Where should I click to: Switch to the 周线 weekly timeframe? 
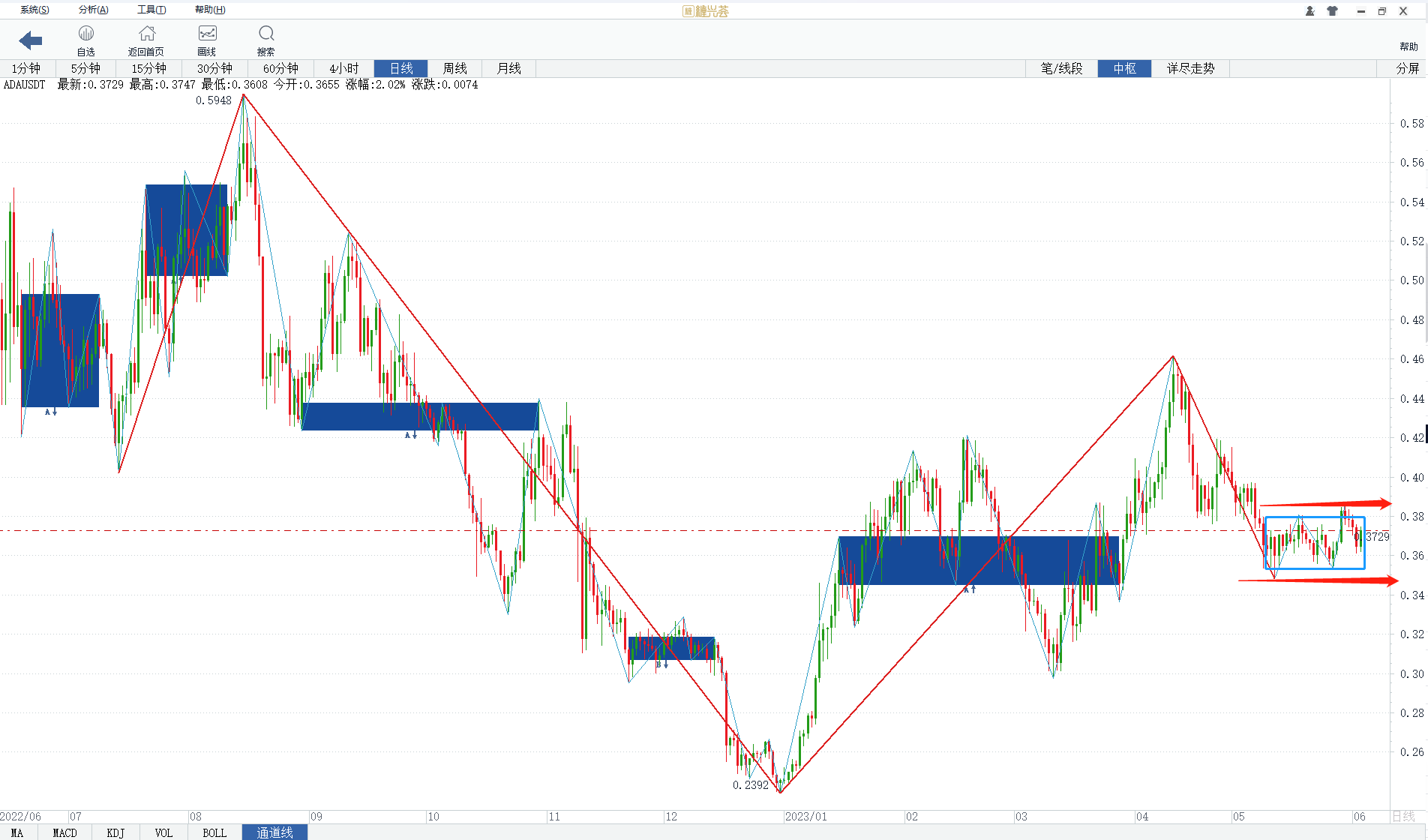(x=454, y=68)
